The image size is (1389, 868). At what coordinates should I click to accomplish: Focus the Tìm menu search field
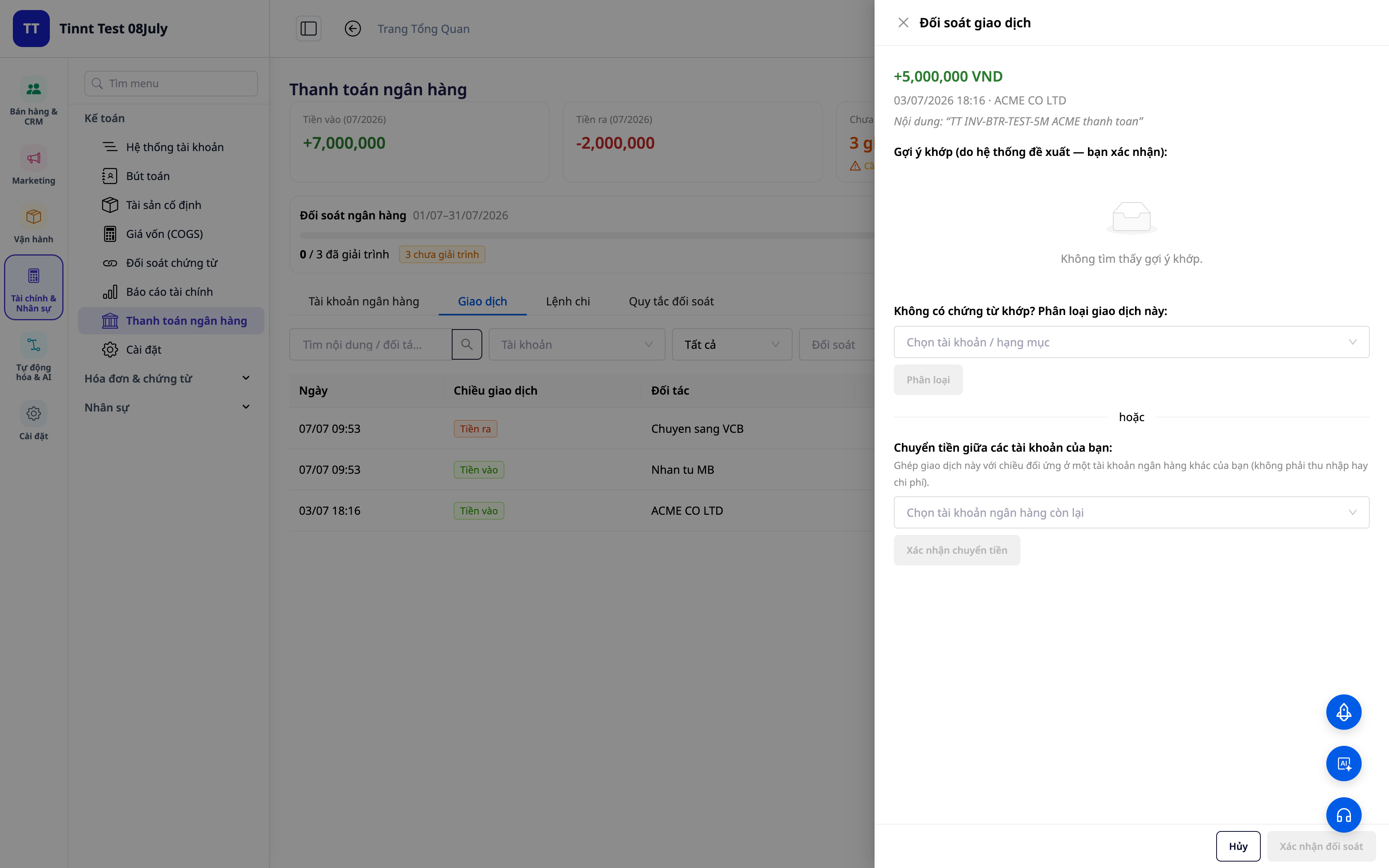pos(171,83)
